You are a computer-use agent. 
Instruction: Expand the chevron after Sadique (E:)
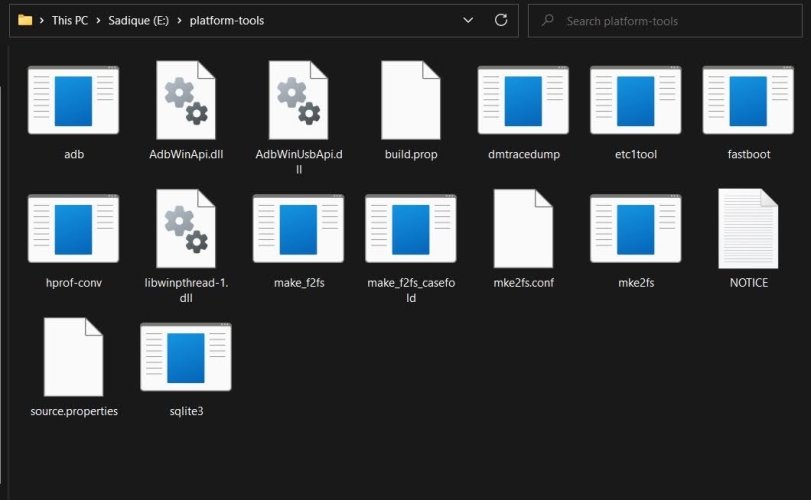pos(179,21)
